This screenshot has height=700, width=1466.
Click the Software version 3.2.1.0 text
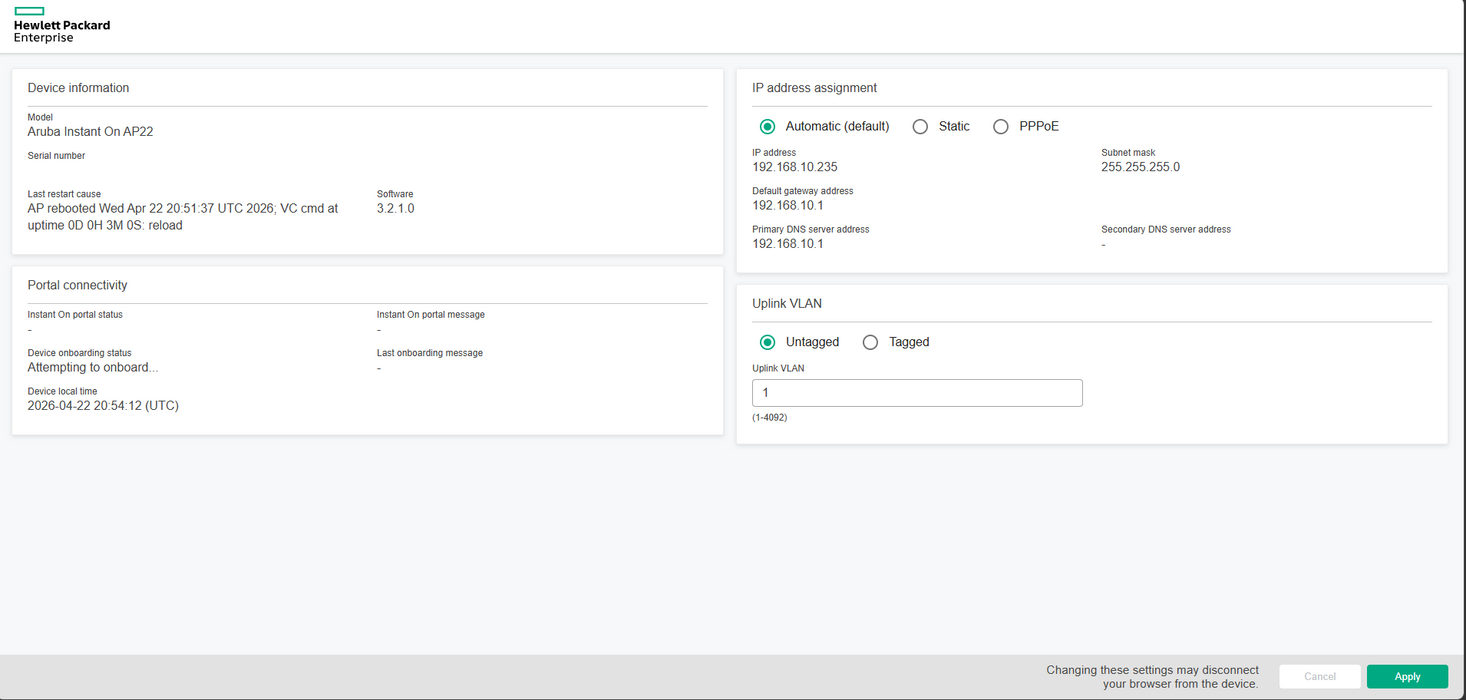coord(395,208)
